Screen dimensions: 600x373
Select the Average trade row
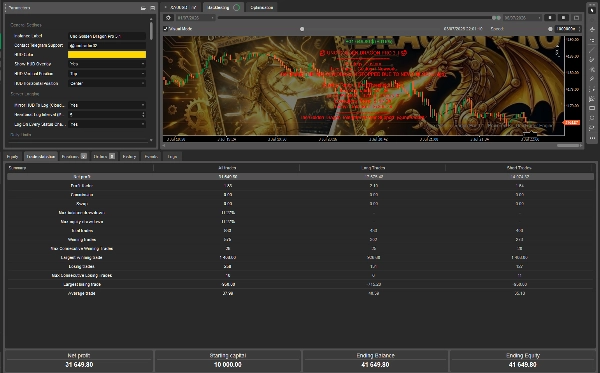(x=301, y=293)
